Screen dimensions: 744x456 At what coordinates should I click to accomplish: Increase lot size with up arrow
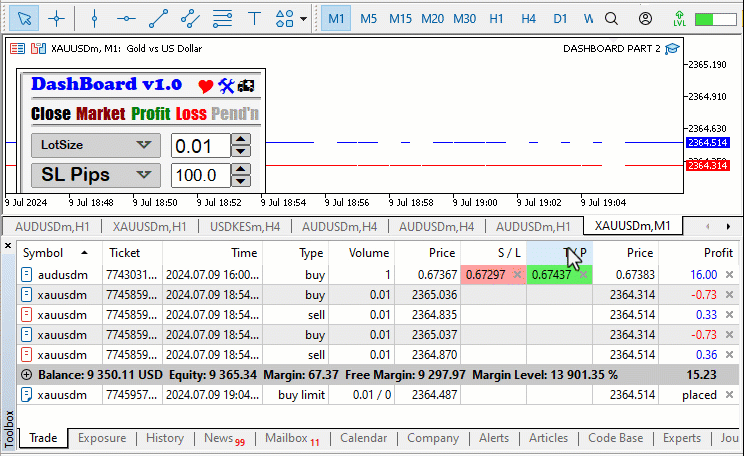pyautogui.click(x=241, y=140)
